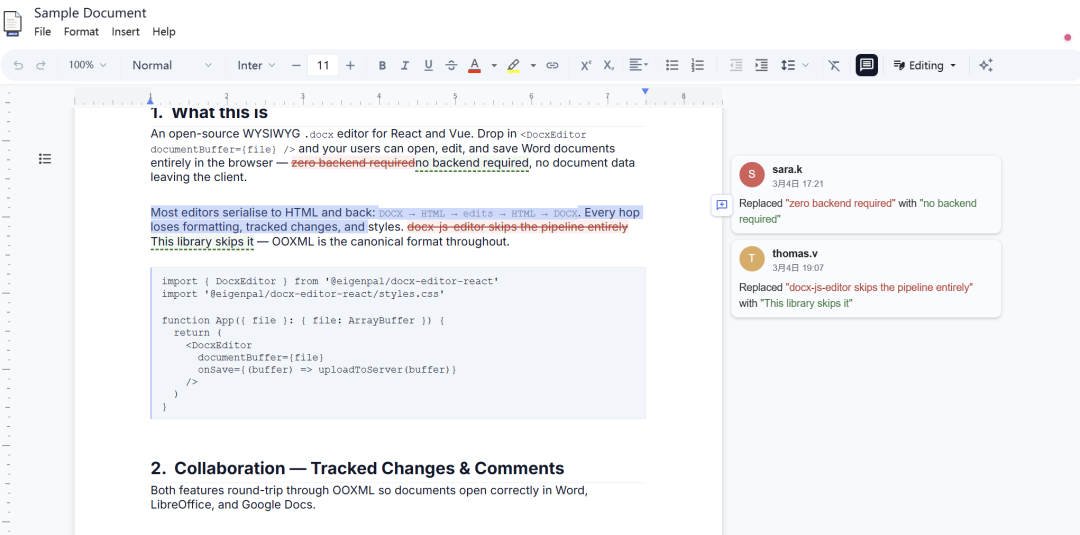Screen dimensions: 1080x535
Task: Click the font size field showing 11
Action: 323,65
